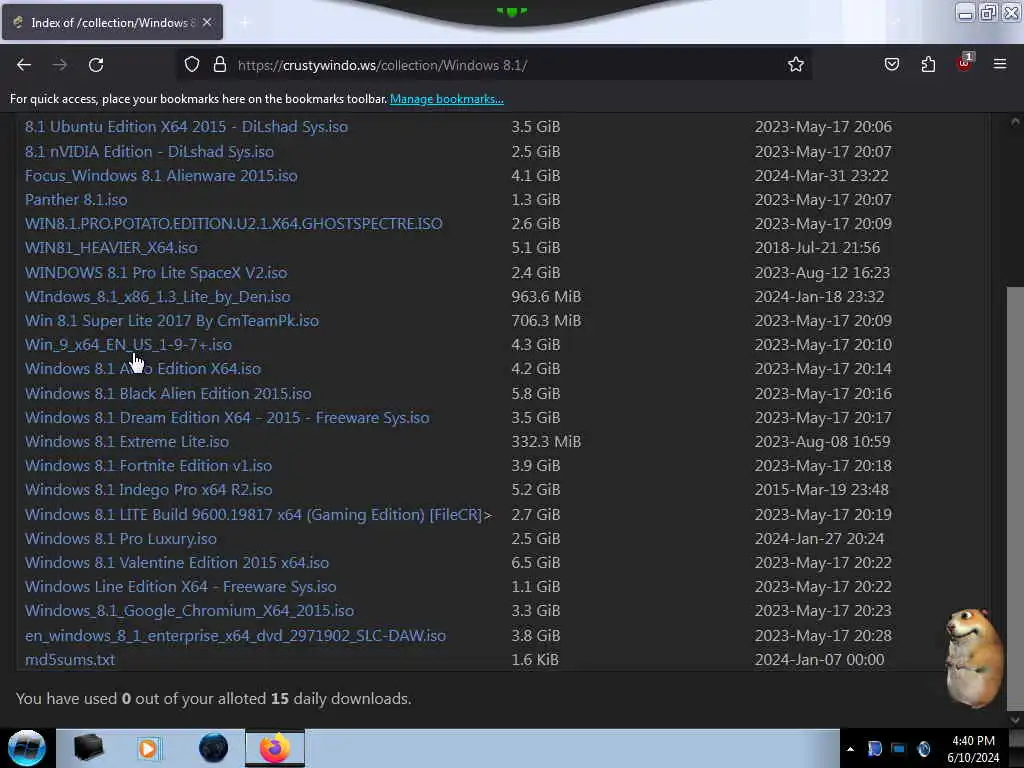Click the blue shield tray icon
Screen dimensions: 1024x768
click(874, 748)
